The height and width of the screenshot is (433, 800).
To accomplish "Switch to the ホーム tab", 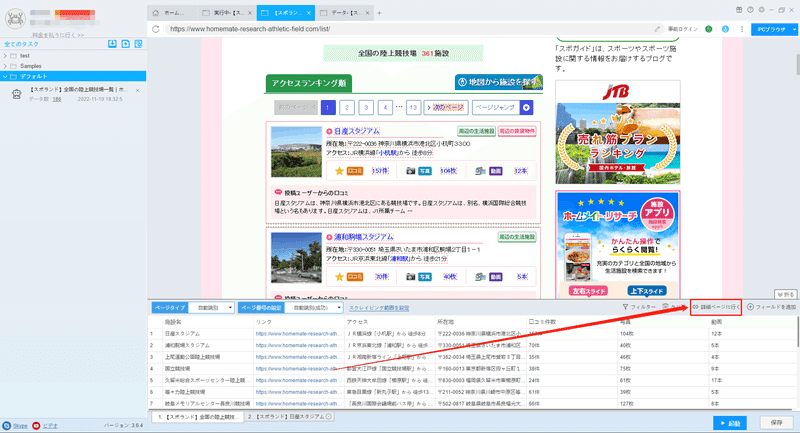I will pos(173,13).
